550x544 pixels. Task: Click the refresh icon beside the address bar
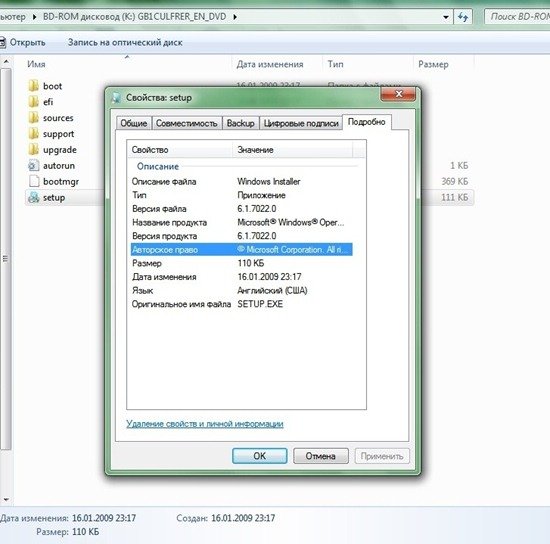(x=463, y=16)
